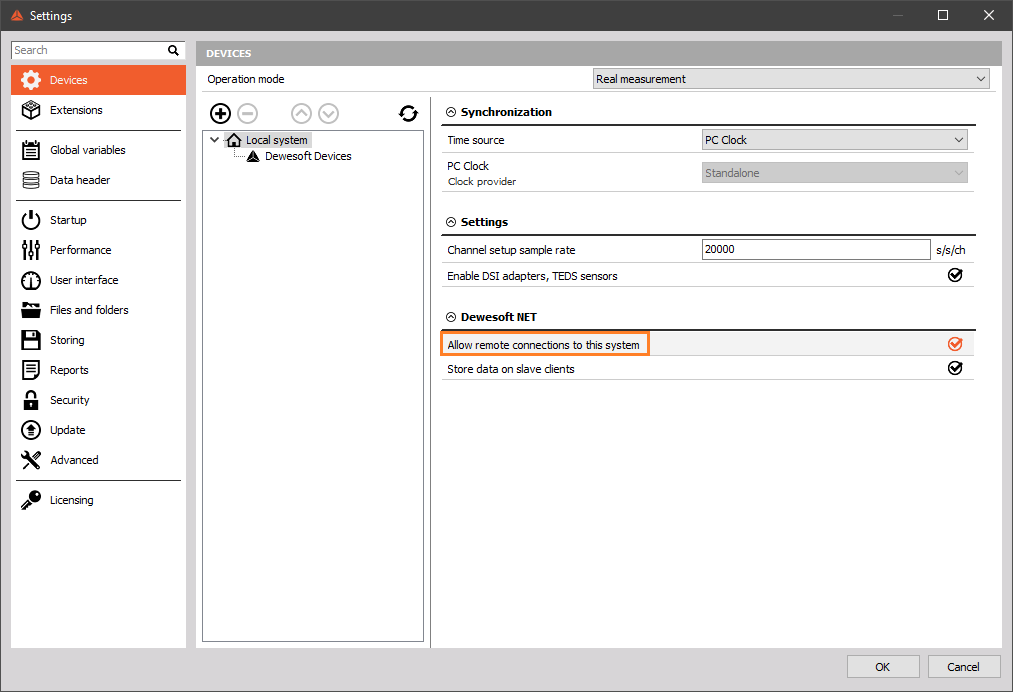Click the Licensing key icon
This screenshot has height=692, width=1013.
tap(30, 500)
